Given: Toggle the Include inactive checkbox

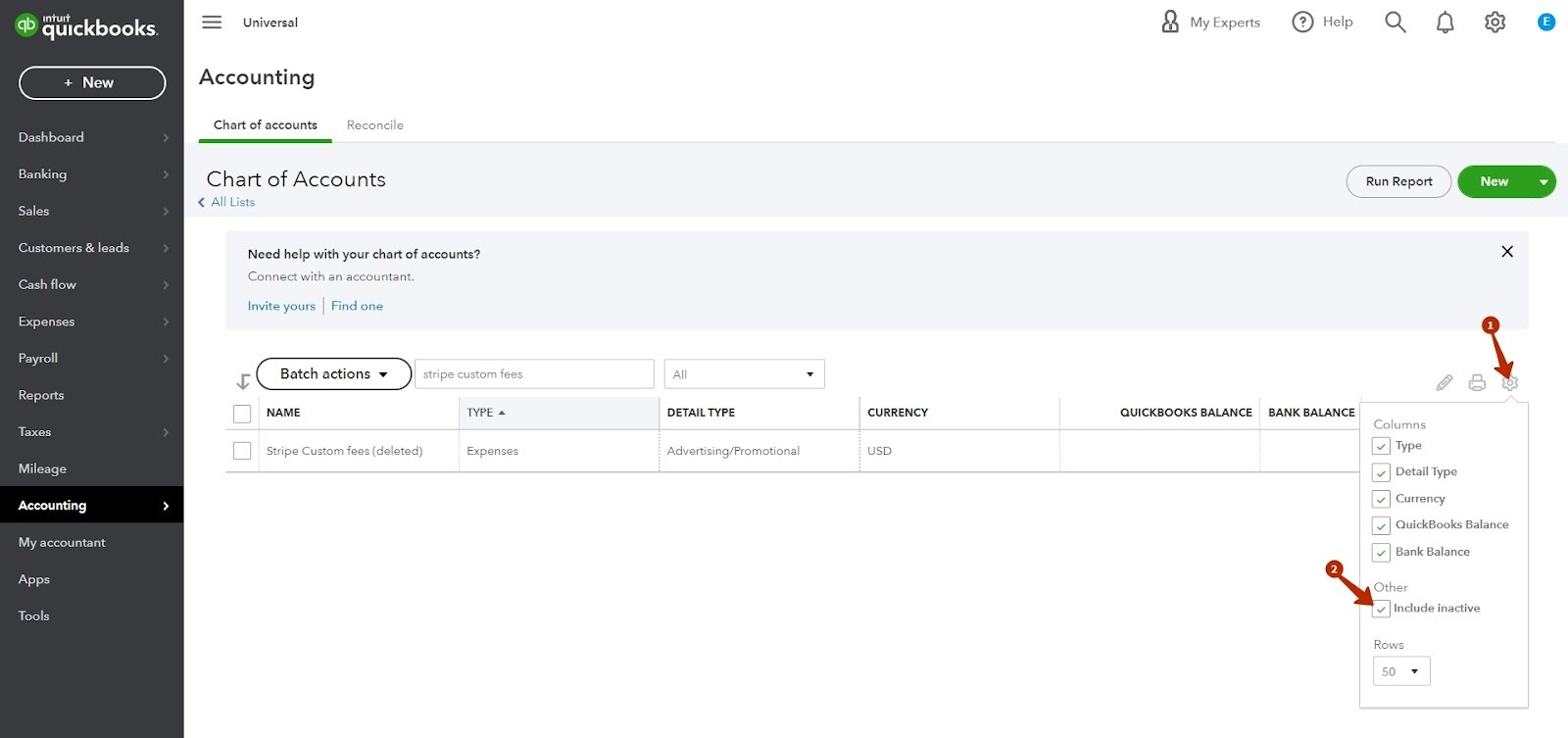Looking at the screenshot, I should [x=1381, y=609].
